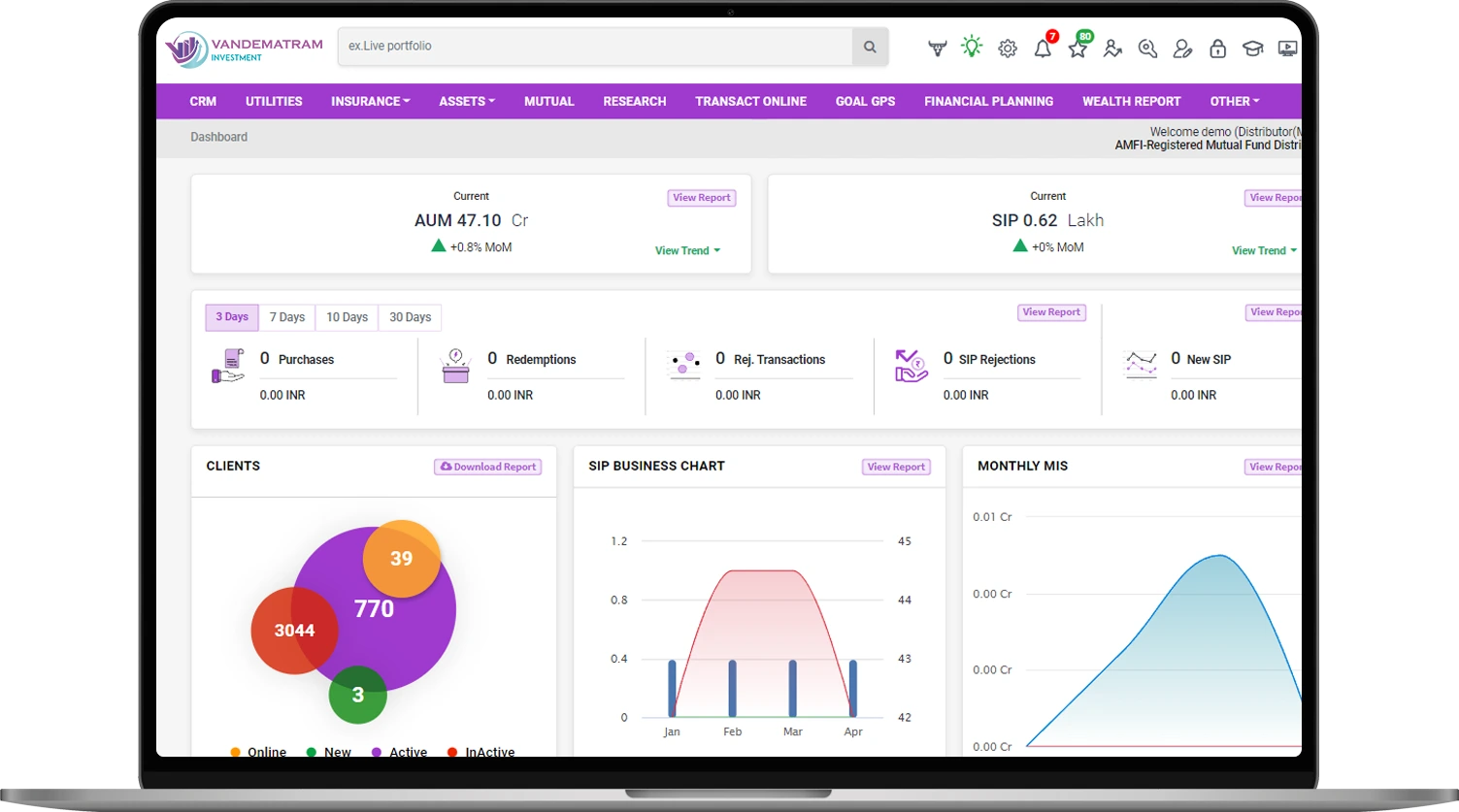Open the CRM menu
This screenshot has height=812, width=1459.
[203, 101]
